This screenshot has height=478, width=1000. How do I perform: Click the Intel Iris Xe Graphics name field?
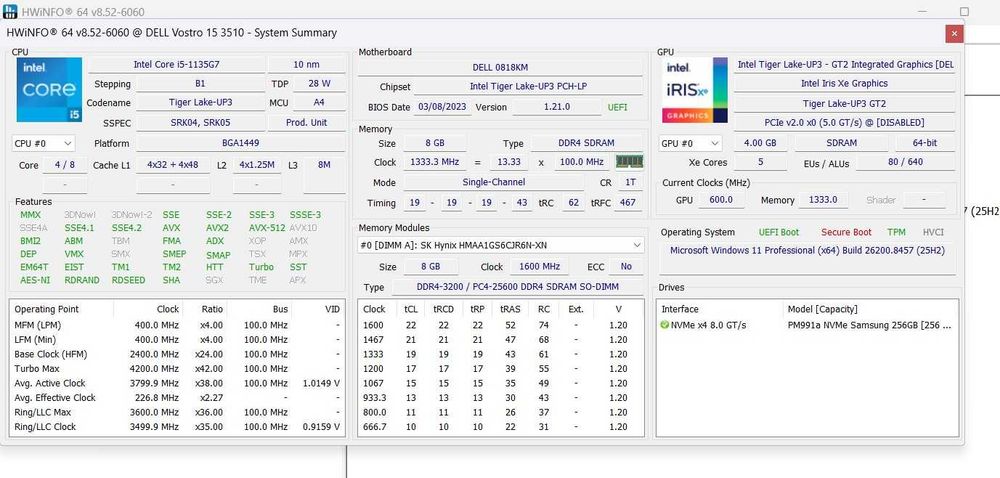click(x=844, y=83)
